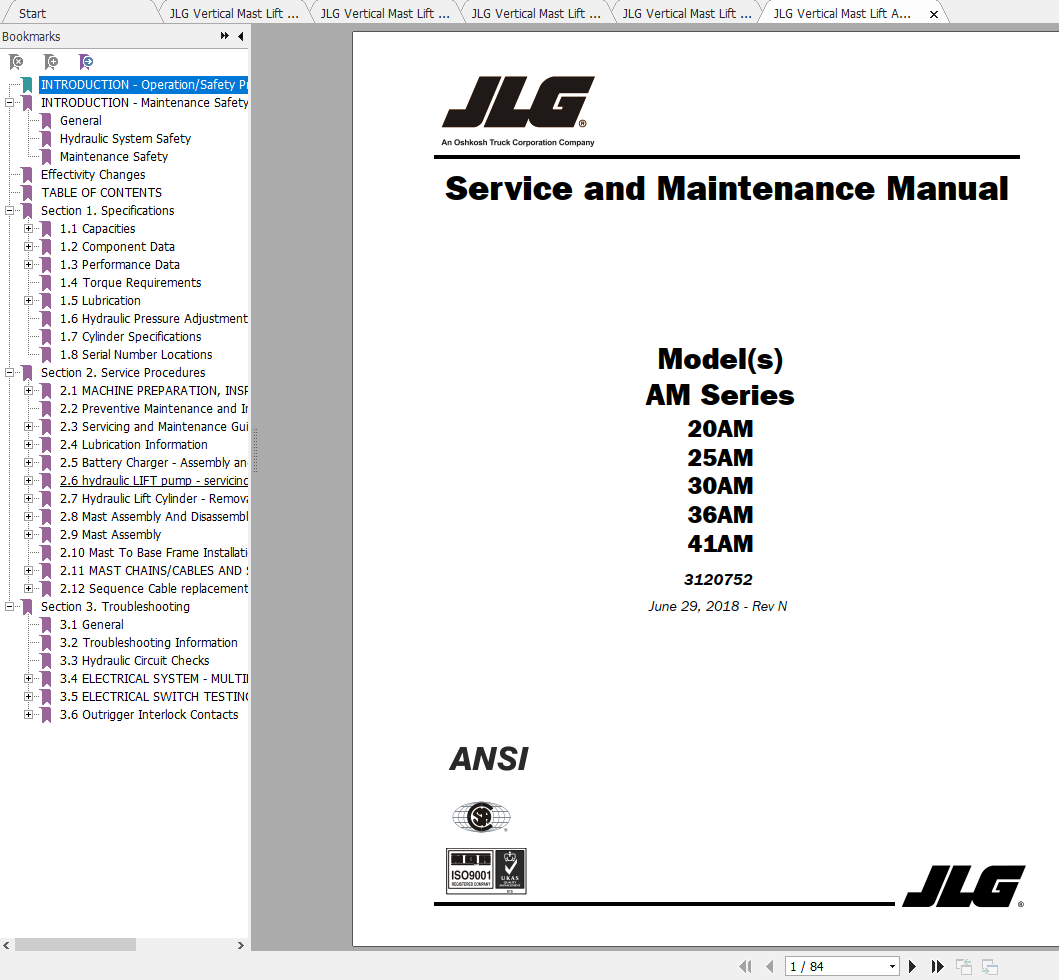
Task: Click the page number input field
Action: (x=835, y=966)
